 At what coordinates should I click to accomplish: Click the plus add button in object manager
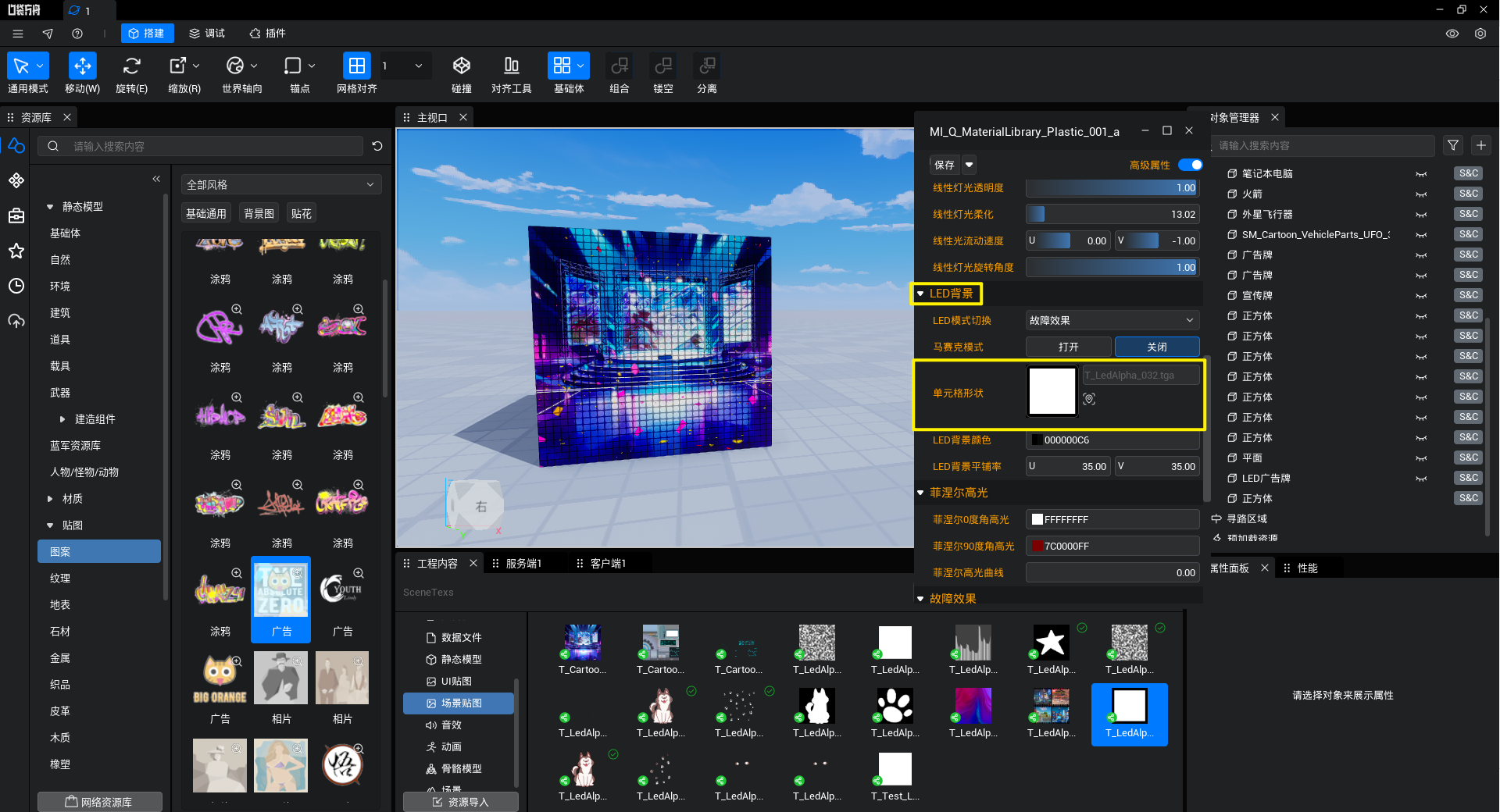coord(1481,145)
